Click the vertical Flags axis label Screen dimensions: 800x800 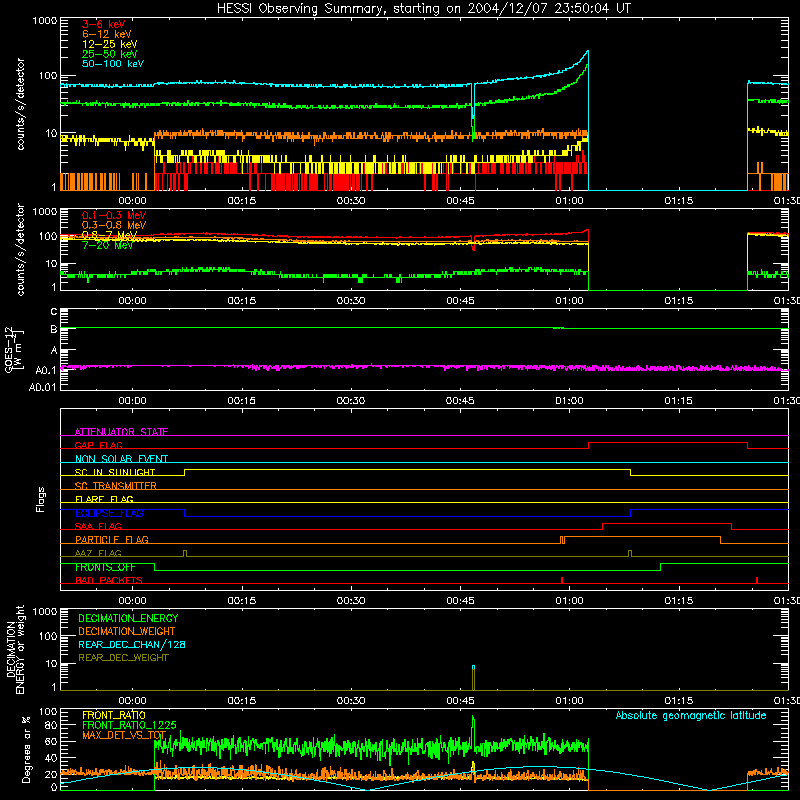click(x=41, y=499)
